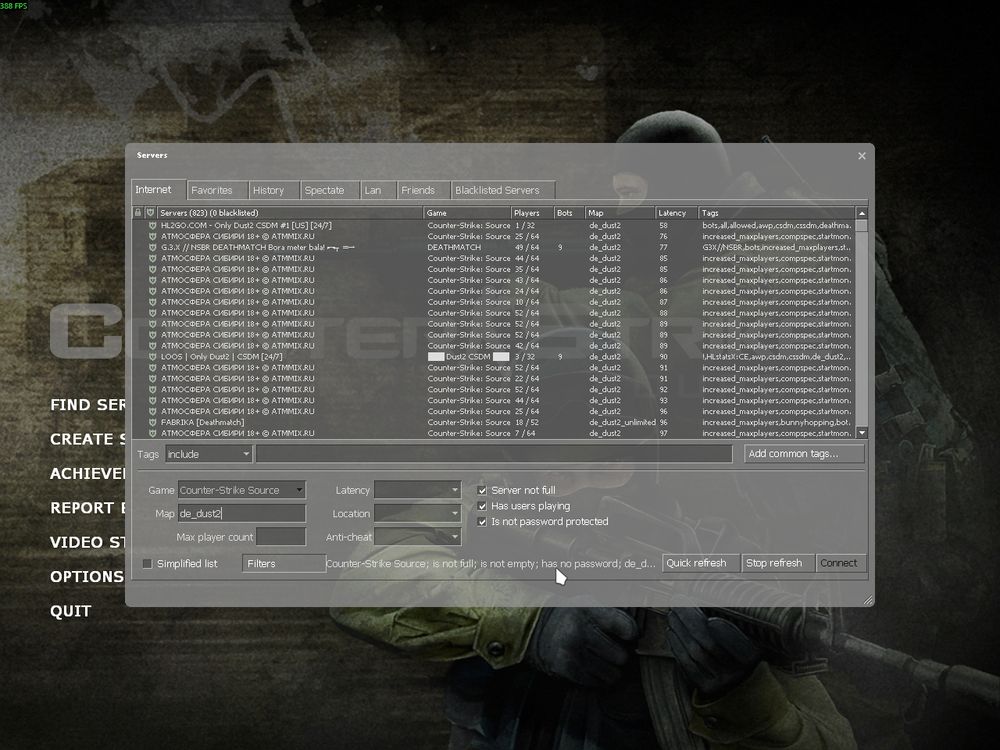The width and height of the screenshot is (1000, 750).
Task: Sort by the Servers (823) column header
Action: point(290,213)
